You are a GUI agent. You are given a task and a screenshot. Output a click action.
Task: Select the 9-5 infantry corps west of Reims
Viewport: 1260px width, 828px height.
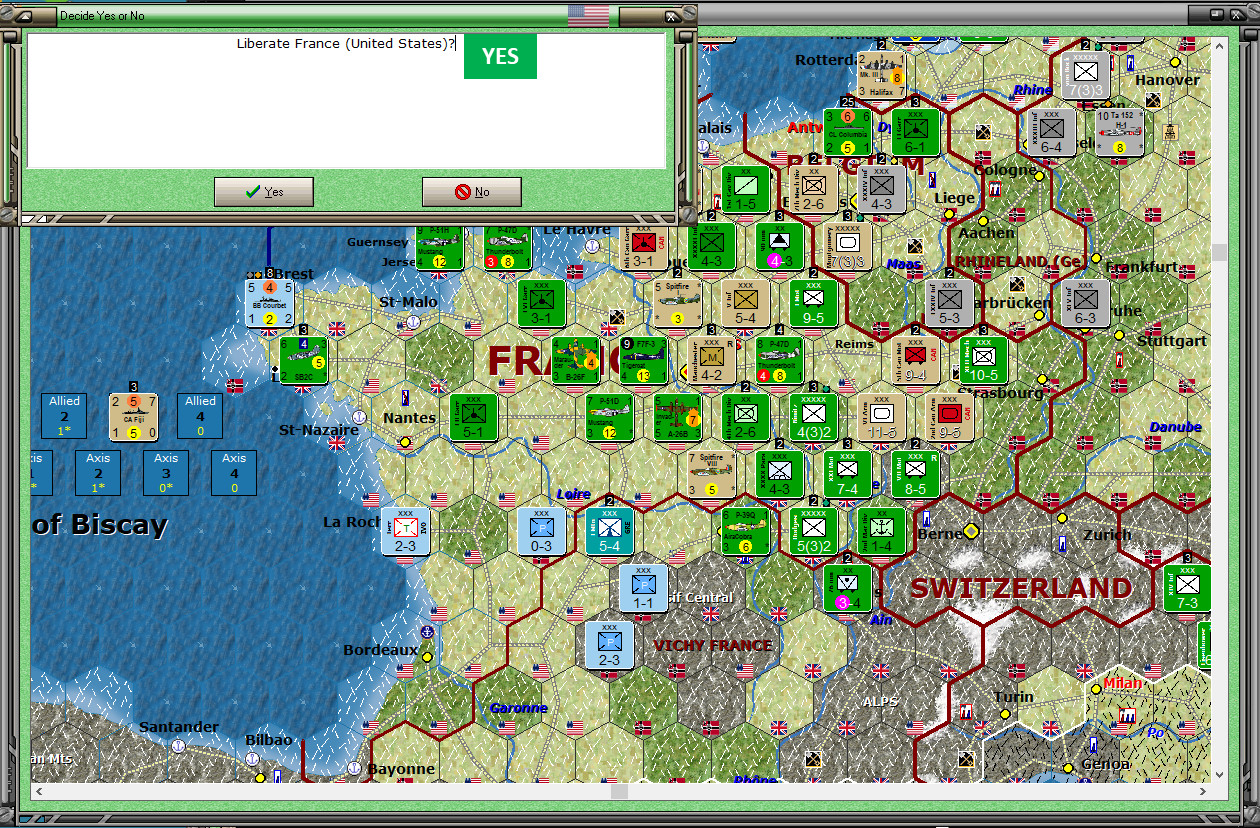pos(813,303)
